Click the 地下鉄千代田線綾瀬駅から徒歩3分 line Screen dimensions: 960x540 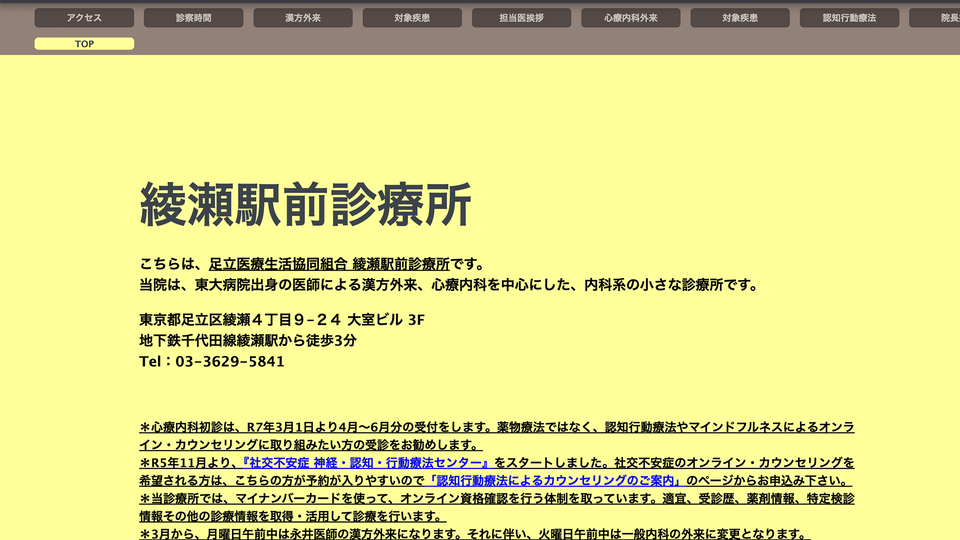[248, 340]
